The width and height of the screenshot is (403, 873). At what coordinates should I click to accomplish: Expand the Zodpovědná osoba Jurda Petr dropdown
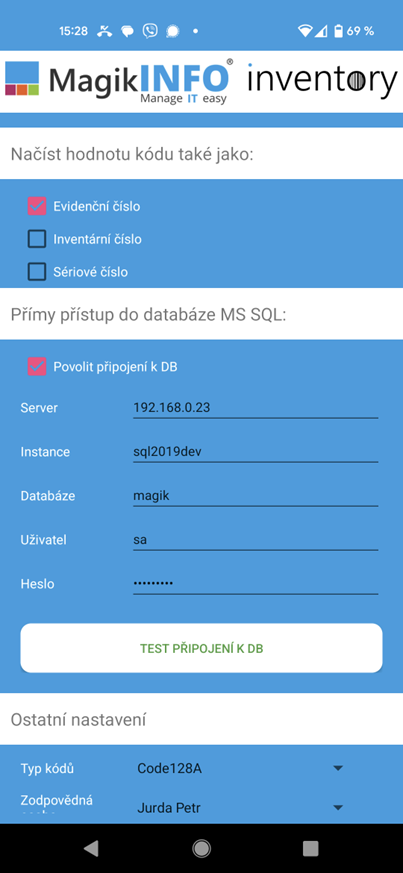click(240, 807)
